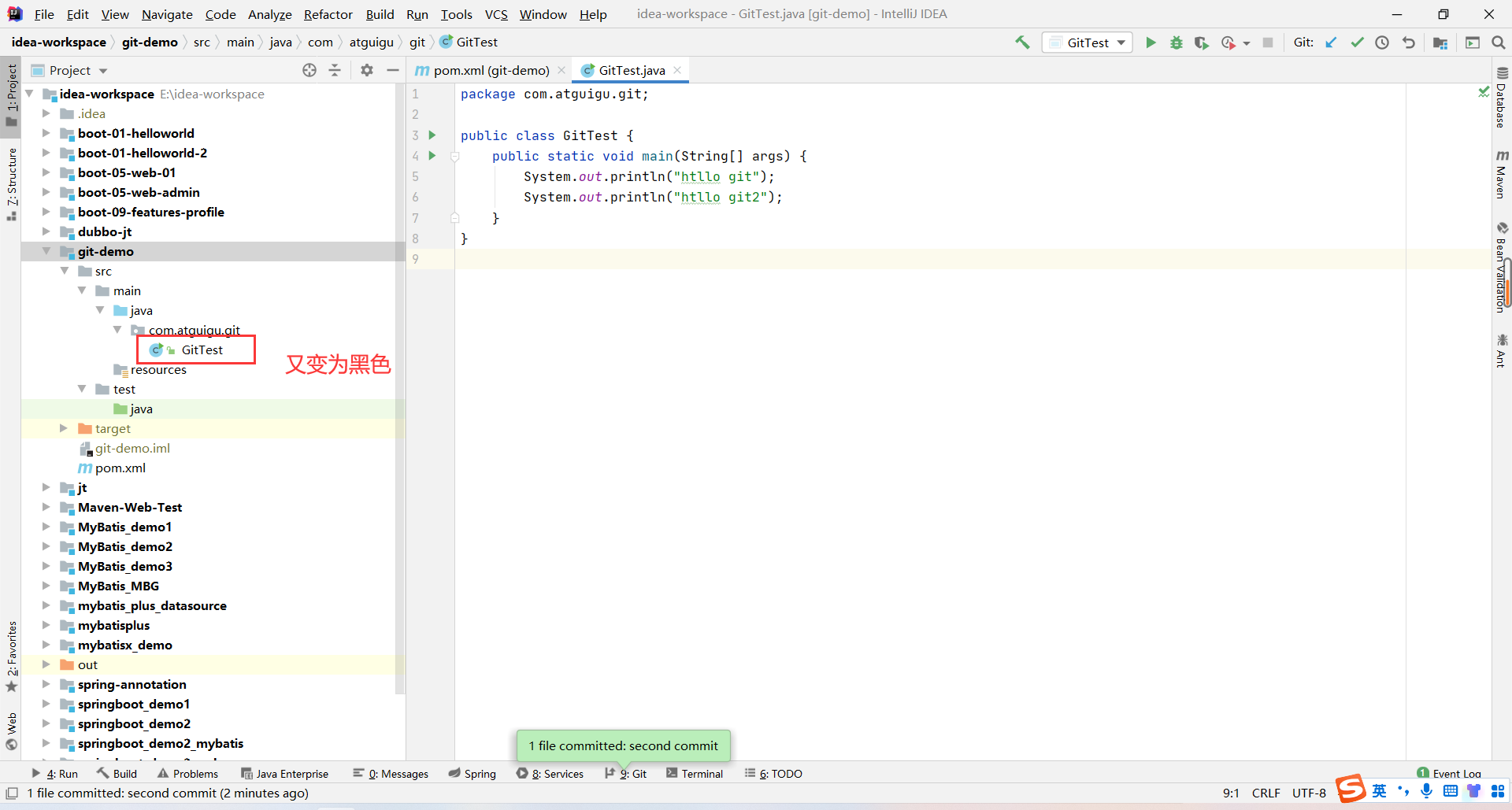Screen dimensions: 1512x810
Task: Open the GitTest run configuration dropdown
Action: (1088, 43)
